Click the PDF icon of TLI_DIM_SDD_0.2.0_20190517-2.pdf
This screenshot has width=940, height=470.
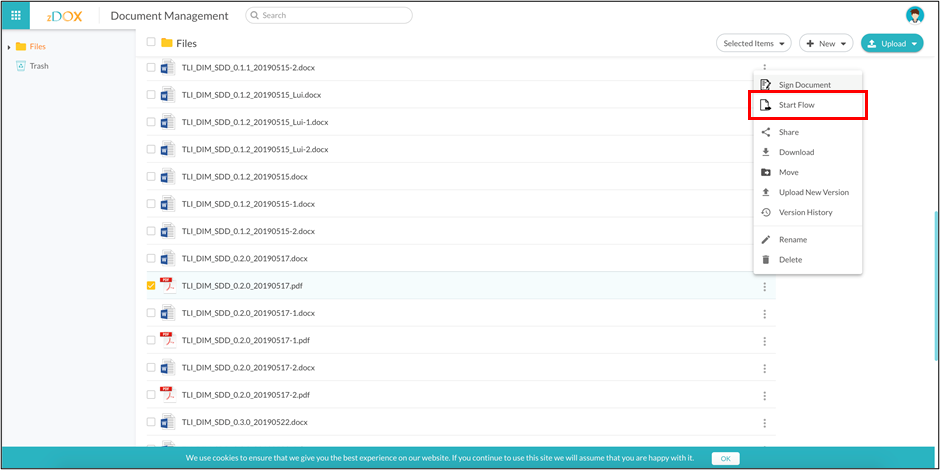coord(168,395)
